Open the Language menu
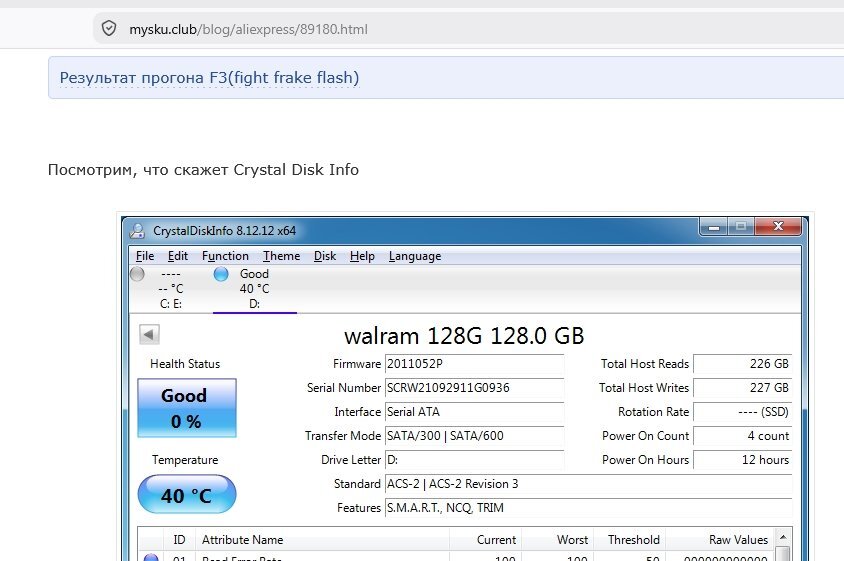 (415, 256)
